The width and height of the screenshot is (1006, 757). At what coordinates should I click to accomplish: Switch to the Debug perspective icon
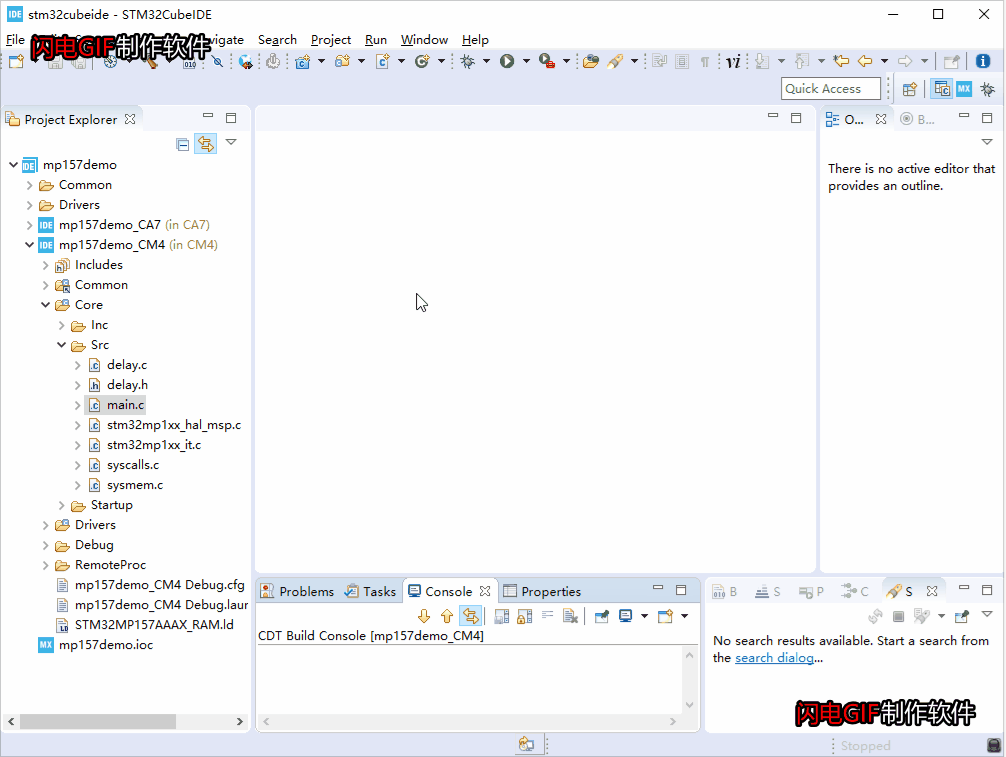coord(987,89)
